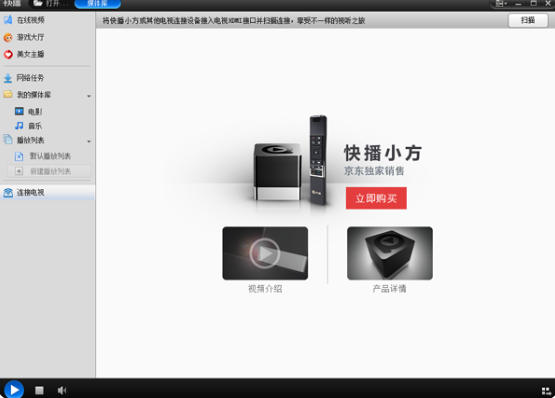555x398 pixels.
Task: Open 音乐 music in media library
Action: click(x=29, y=126)
